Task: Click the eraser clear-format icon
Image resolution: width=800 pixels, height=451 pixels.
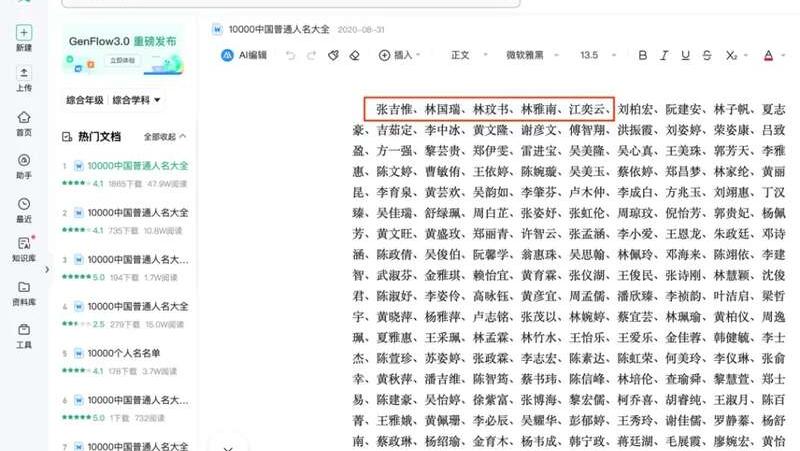Action: 355,55
